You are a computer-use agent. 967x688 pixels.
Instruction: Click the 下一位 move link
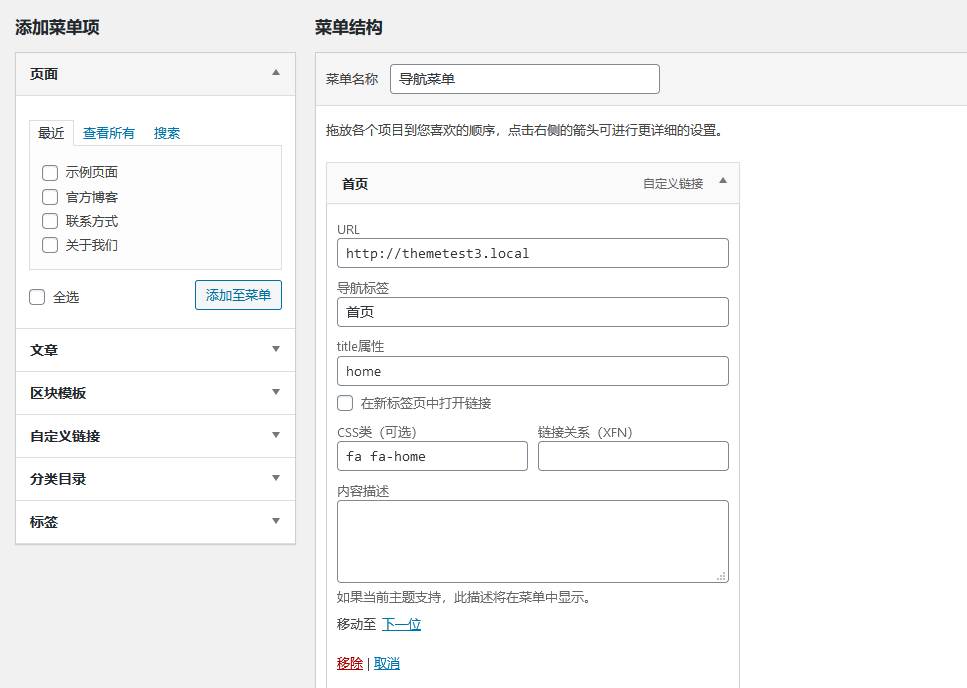(401, 623)
